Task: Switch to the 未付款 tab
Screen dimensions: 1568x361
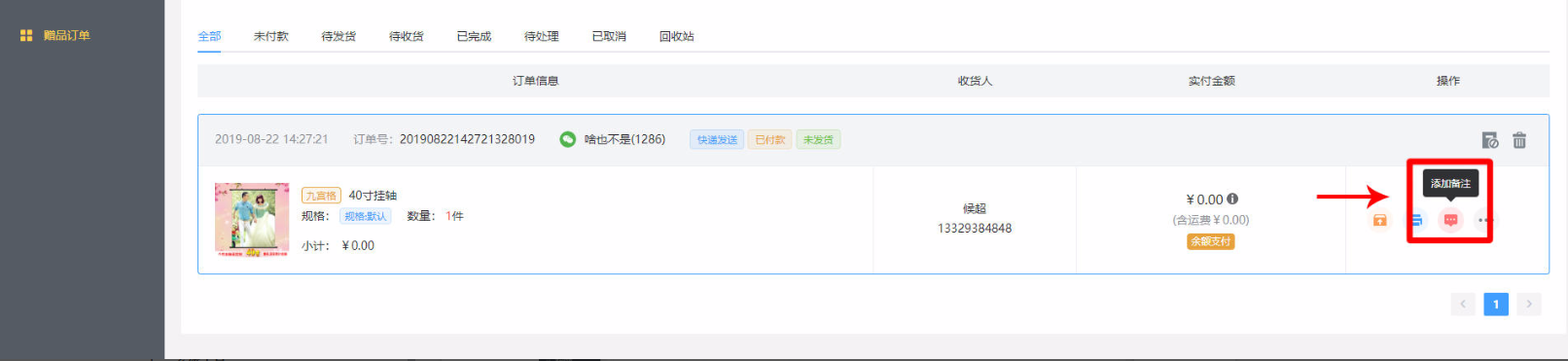Action: [x=271, y=36]
